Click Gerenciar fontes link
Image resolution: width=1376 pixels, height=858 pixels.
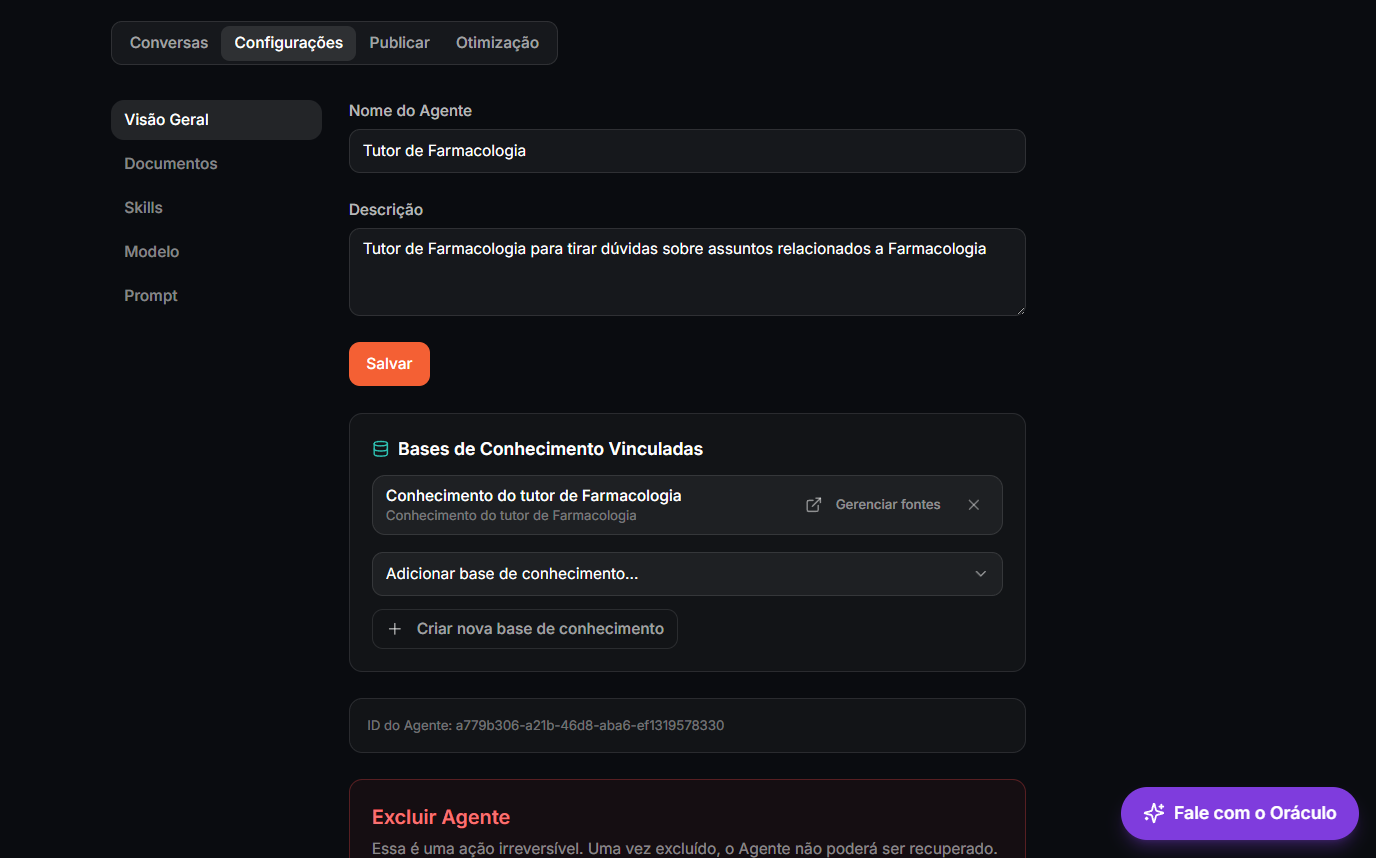(888, 505)
